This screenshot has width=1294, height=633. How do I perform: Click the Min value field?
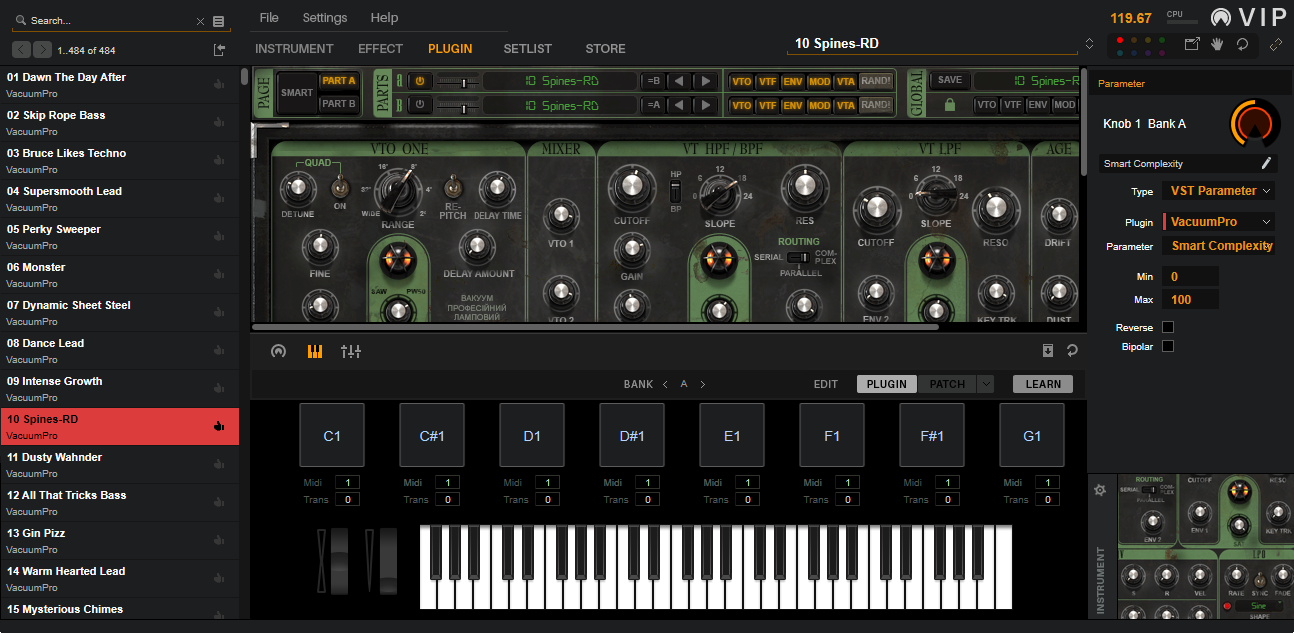pos(1190,277)
